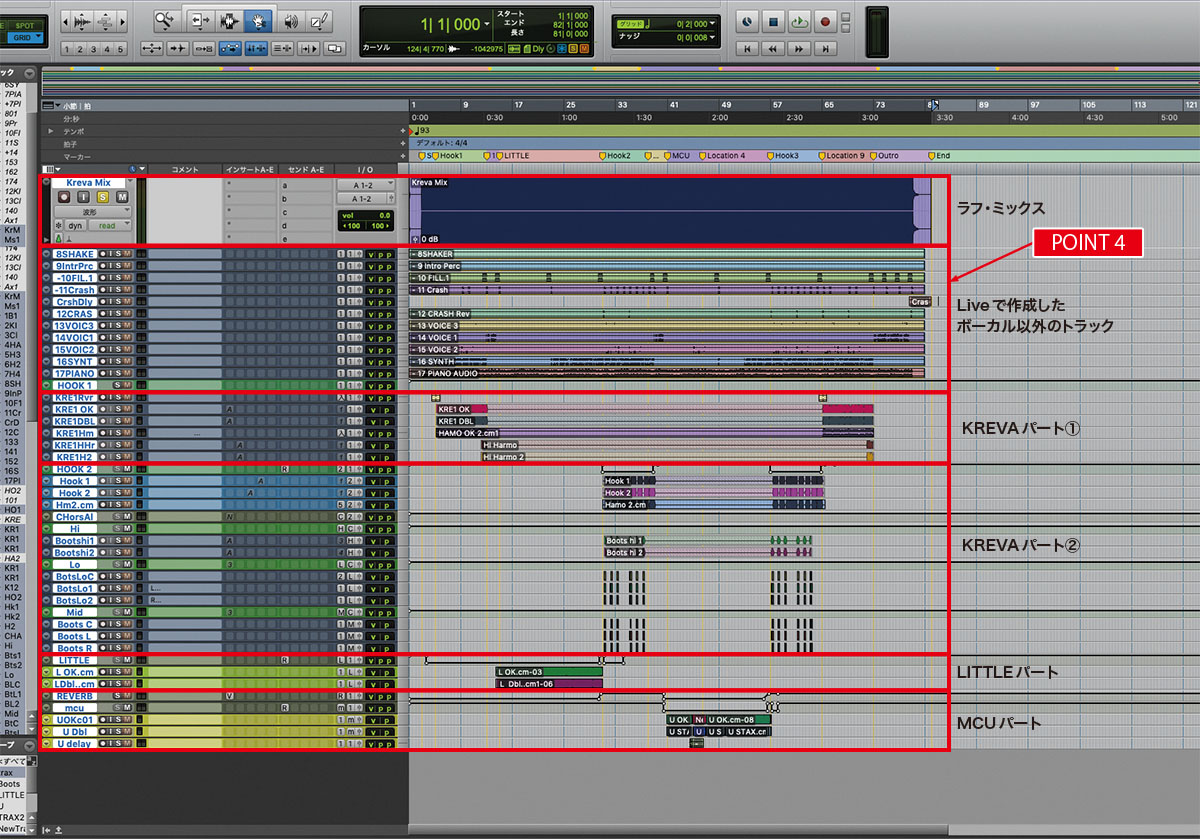Click Outro marker in markers ruler
This screenshot has height=839, width=1200.
[x=885, y=156]
